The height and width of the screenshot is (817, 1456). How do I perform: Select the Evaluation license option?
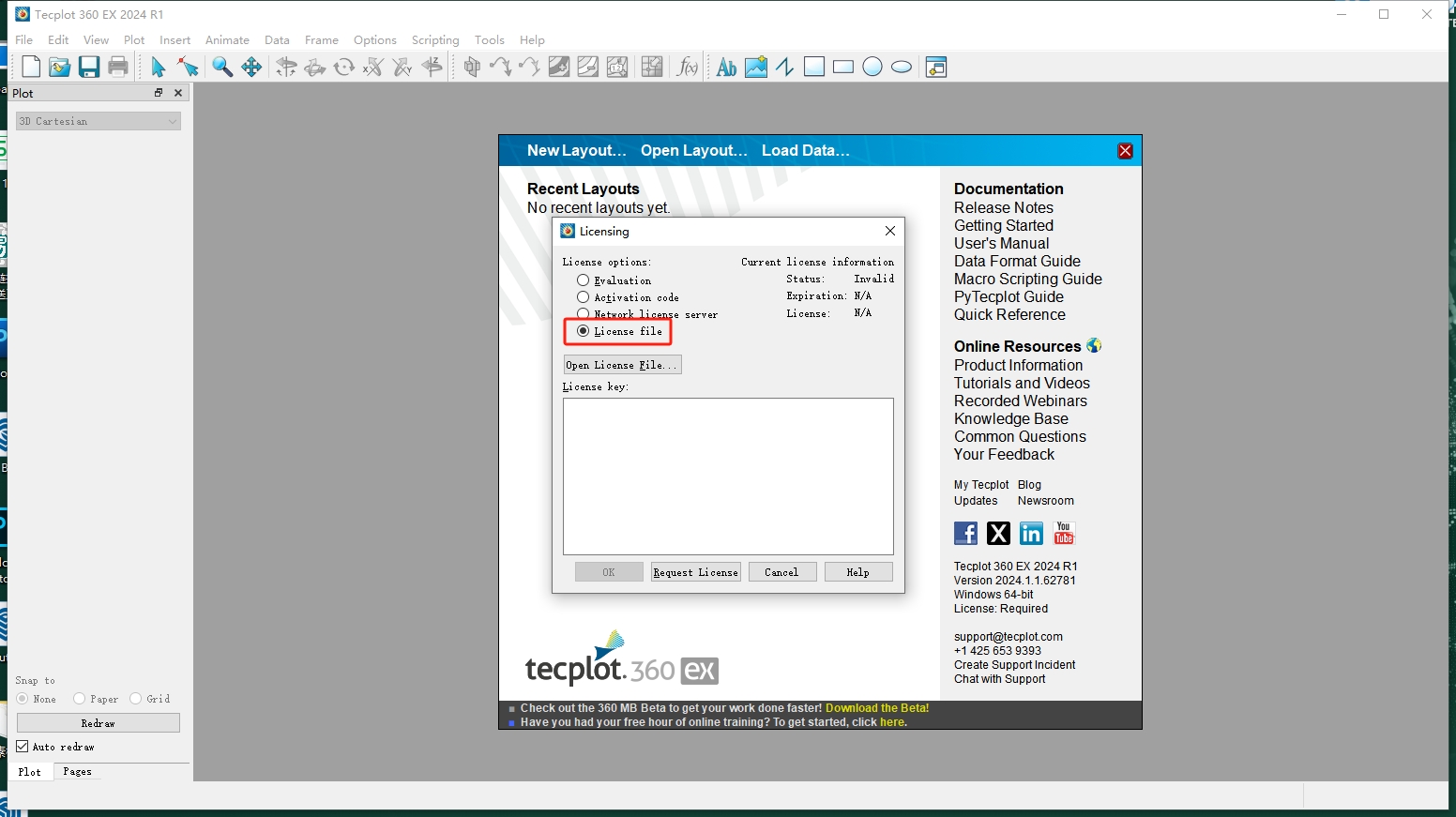point(584,280)
